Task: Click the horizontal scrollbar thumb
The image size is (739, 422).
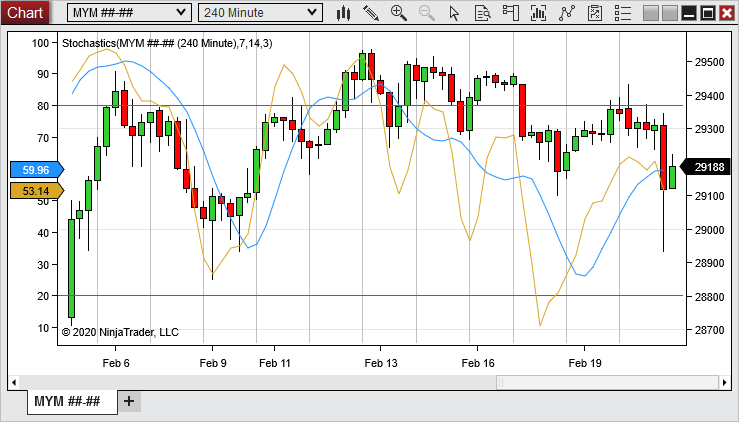Action: [605, 382]
